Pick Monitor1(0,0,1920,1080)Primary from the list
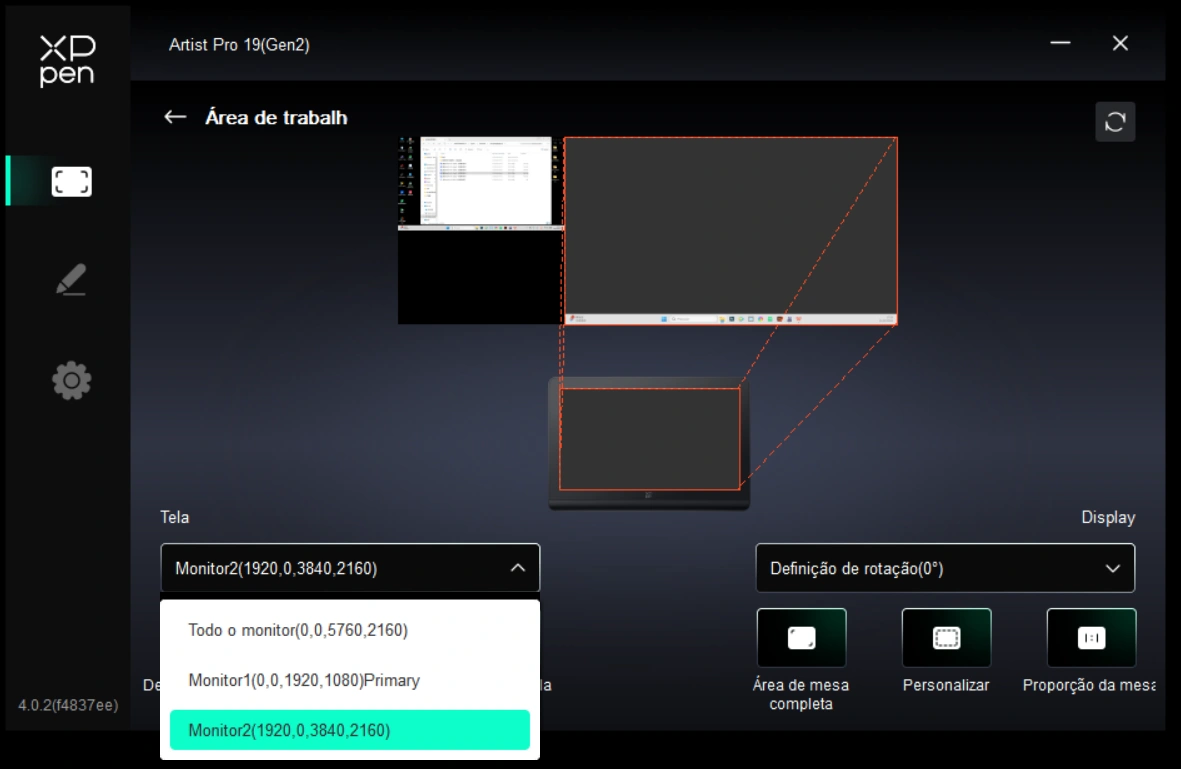 click(x=304, y=680)
